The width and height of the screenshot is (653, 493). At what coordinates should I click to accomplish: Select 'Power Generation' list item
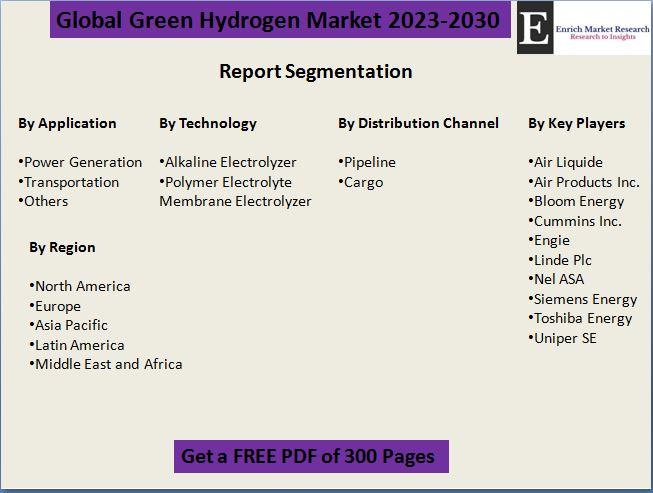click(x=80, y=162)
